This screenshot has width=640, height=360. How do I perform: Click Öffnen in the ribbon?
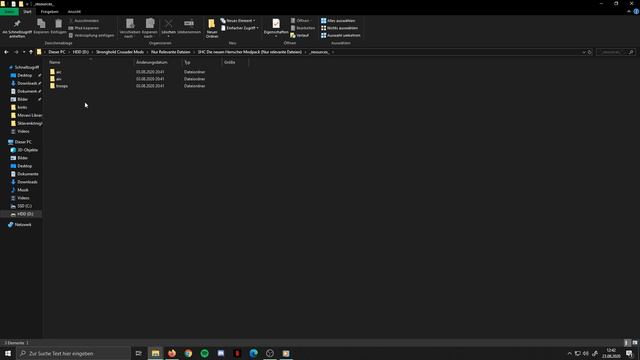click(300, 20)
